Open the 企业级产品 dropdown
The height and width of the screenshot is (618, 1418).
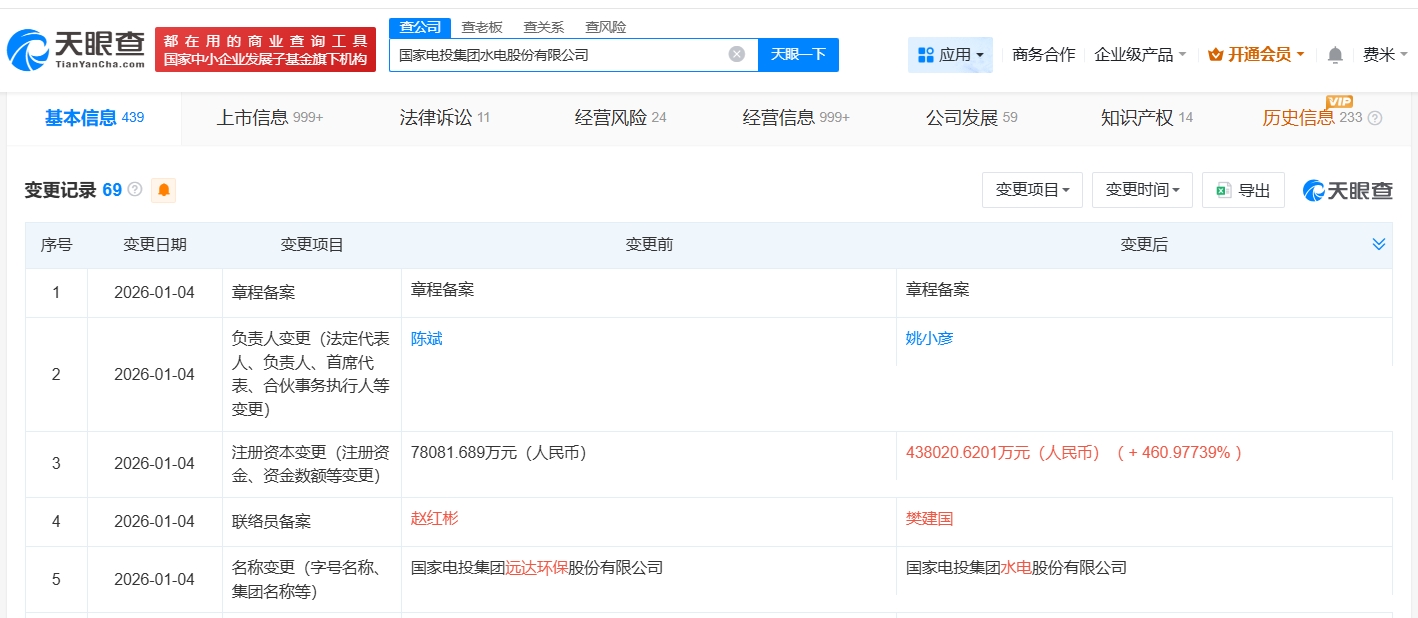[1140, 55]
